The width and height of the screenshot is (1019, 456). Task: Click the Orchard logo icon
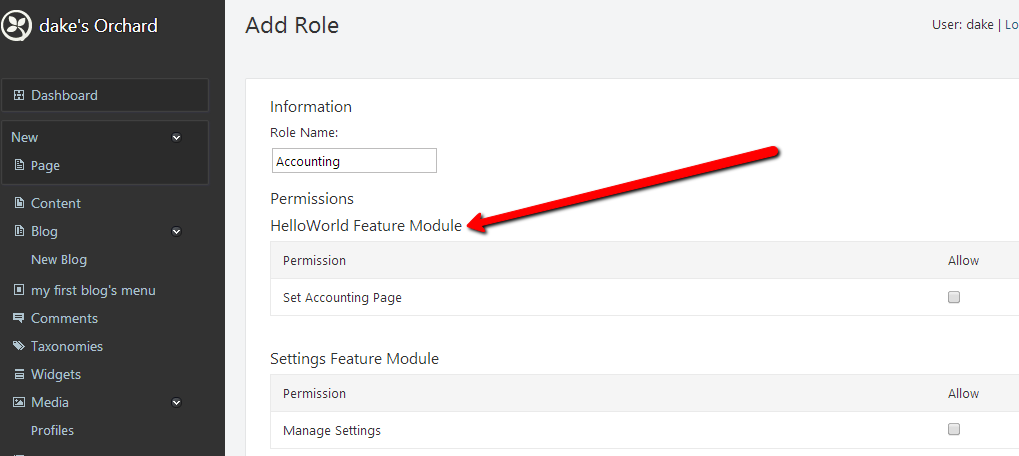[17, 26]
